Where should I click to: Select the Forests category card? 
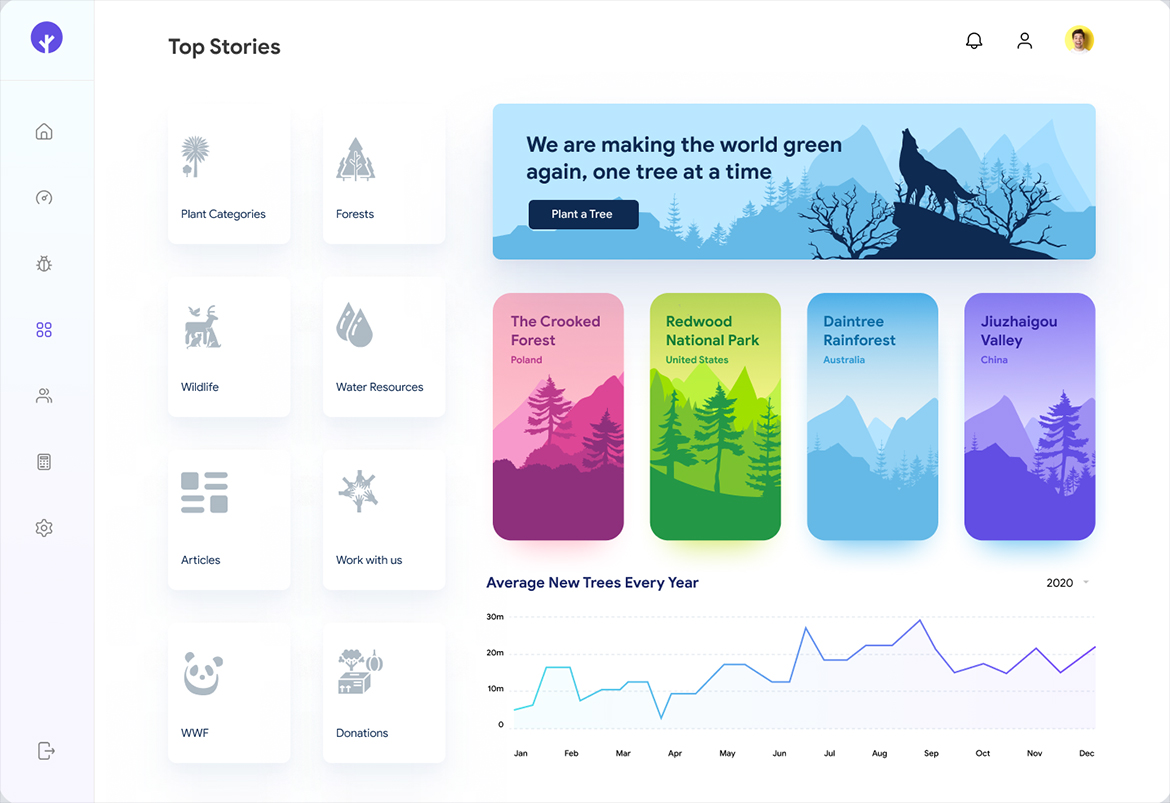(x=384, y=174)
